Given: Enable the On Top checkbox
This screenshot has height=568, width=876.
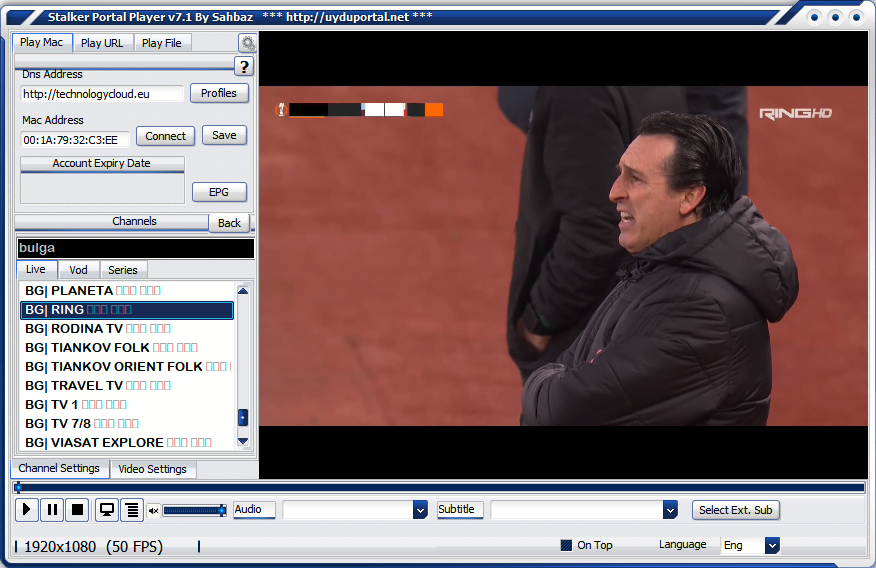Looking at the screenshot, I should coord(566,545).
